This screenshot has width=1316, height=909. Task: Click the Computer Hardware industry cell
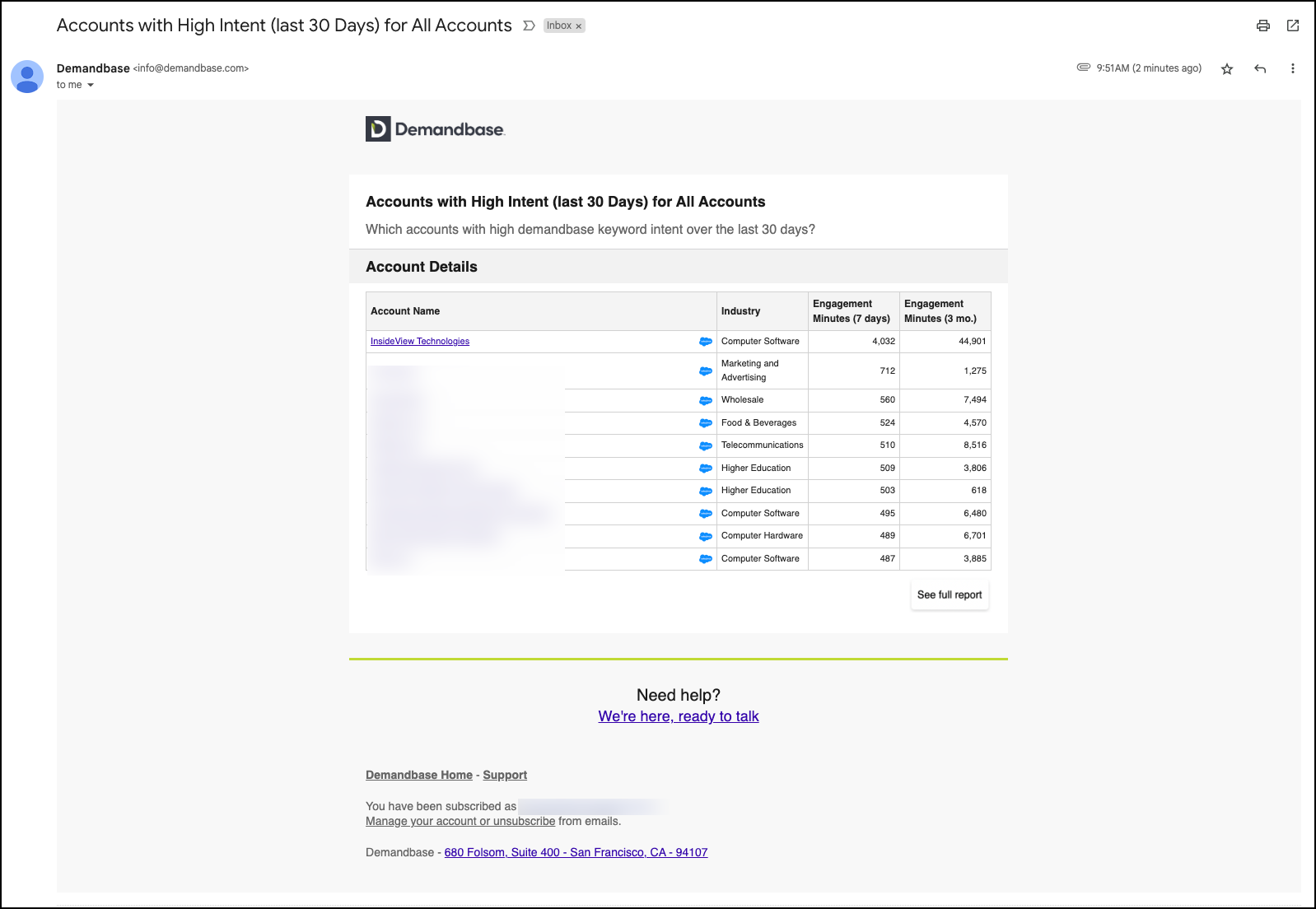click(x=762, y=535)
